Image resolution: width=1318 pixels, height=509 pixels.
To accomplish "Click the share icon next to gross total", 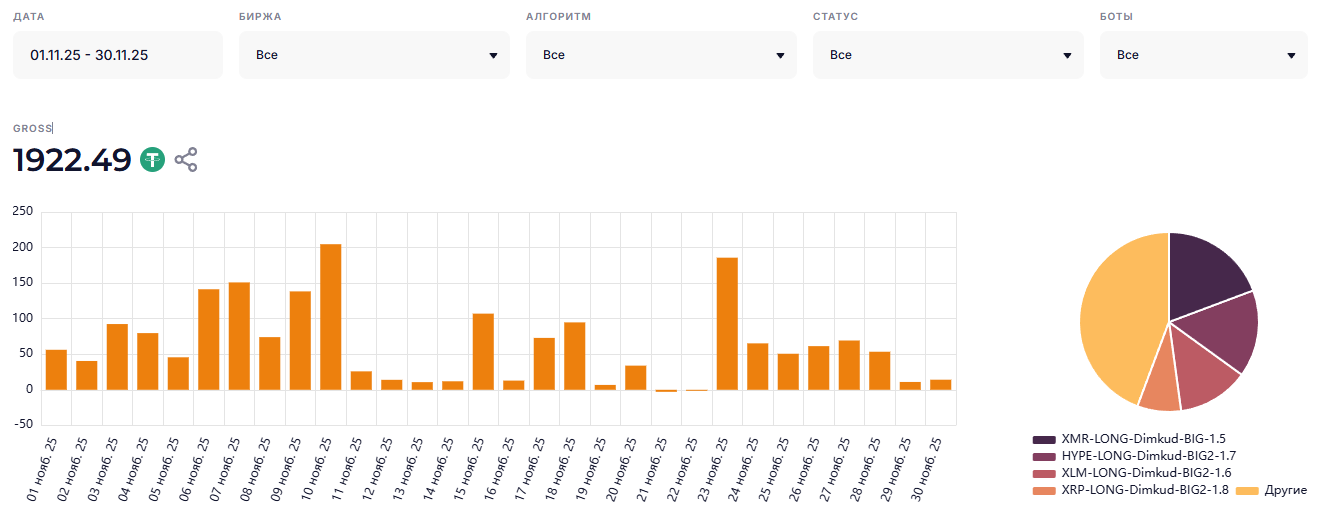I will [186, 160].
